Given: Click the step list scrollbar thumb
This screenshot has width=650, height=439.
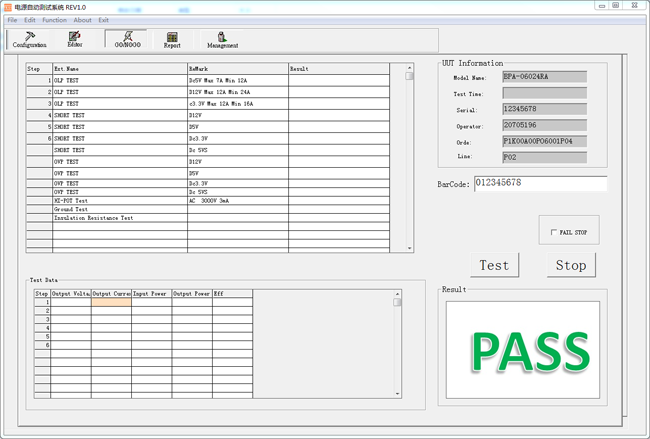Looking at the screenshot, I should [409, 76].
